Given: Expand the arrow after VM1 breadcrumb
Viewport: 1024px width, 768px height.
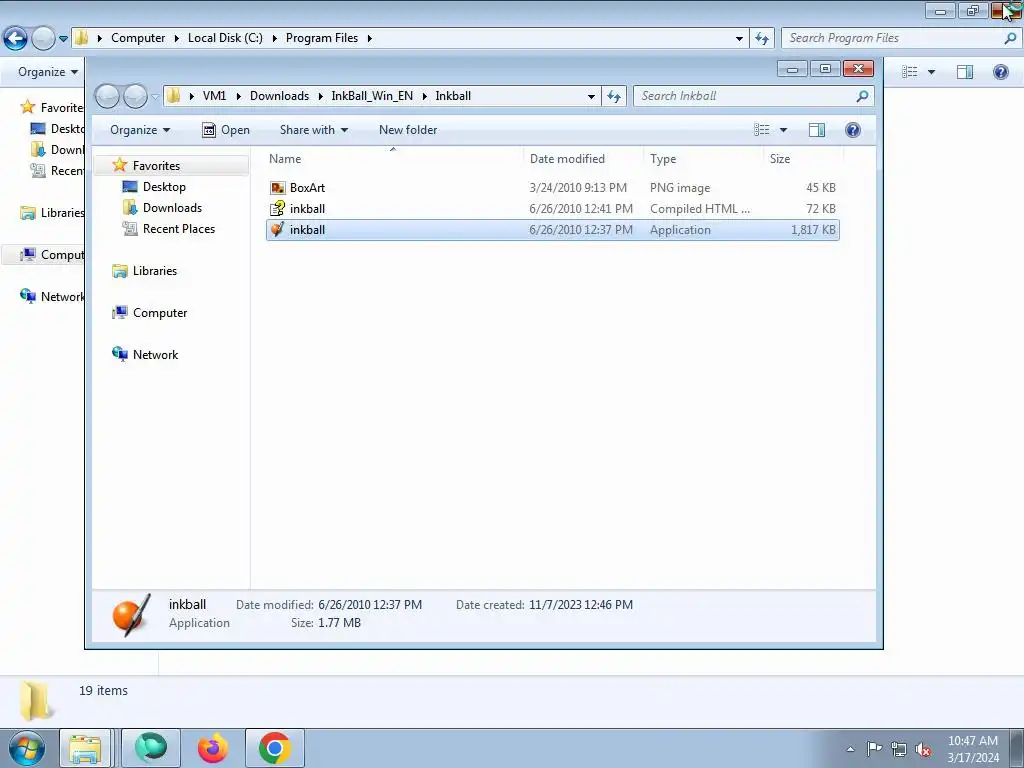Looking at the screenshot, I should pyautogui.click(x=238, y=96).
